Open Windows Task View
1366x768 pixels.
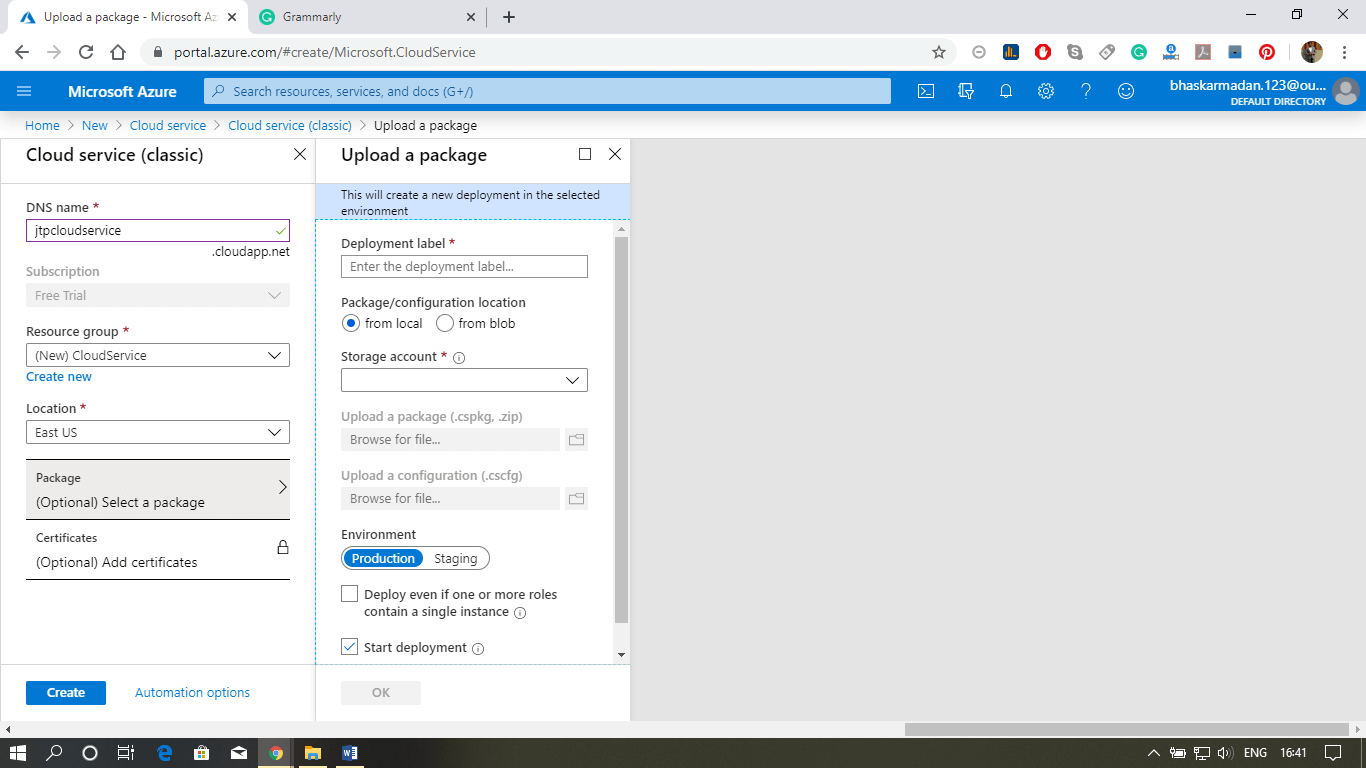pyautogui.click(x=125, y=753)
